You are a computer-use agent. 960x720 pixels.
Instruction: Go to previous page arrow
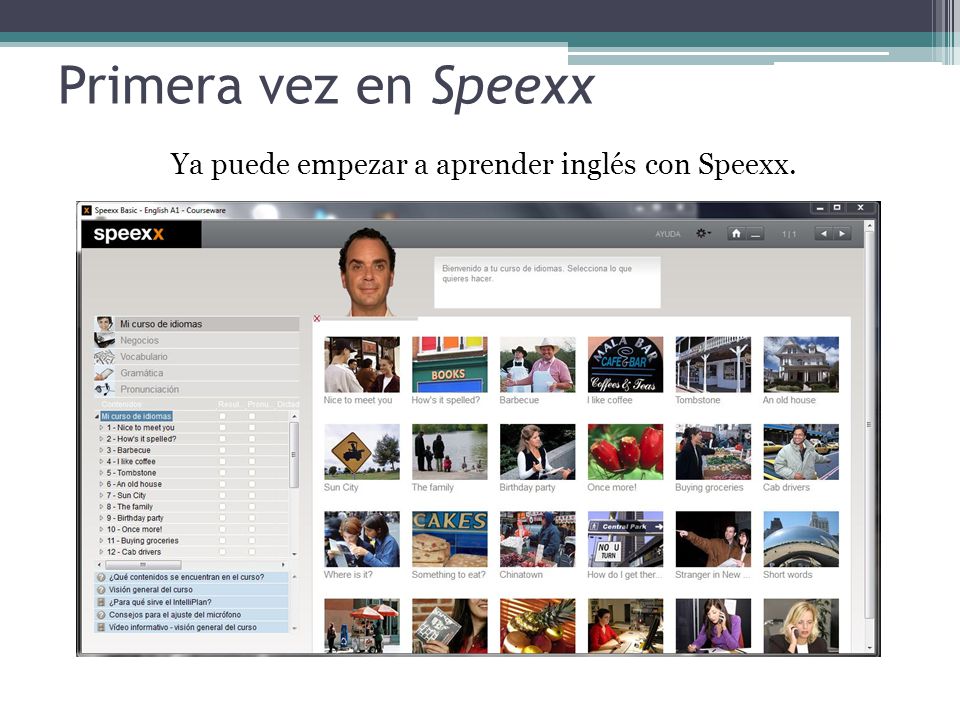pyautogui.click(x=823, y=233)
